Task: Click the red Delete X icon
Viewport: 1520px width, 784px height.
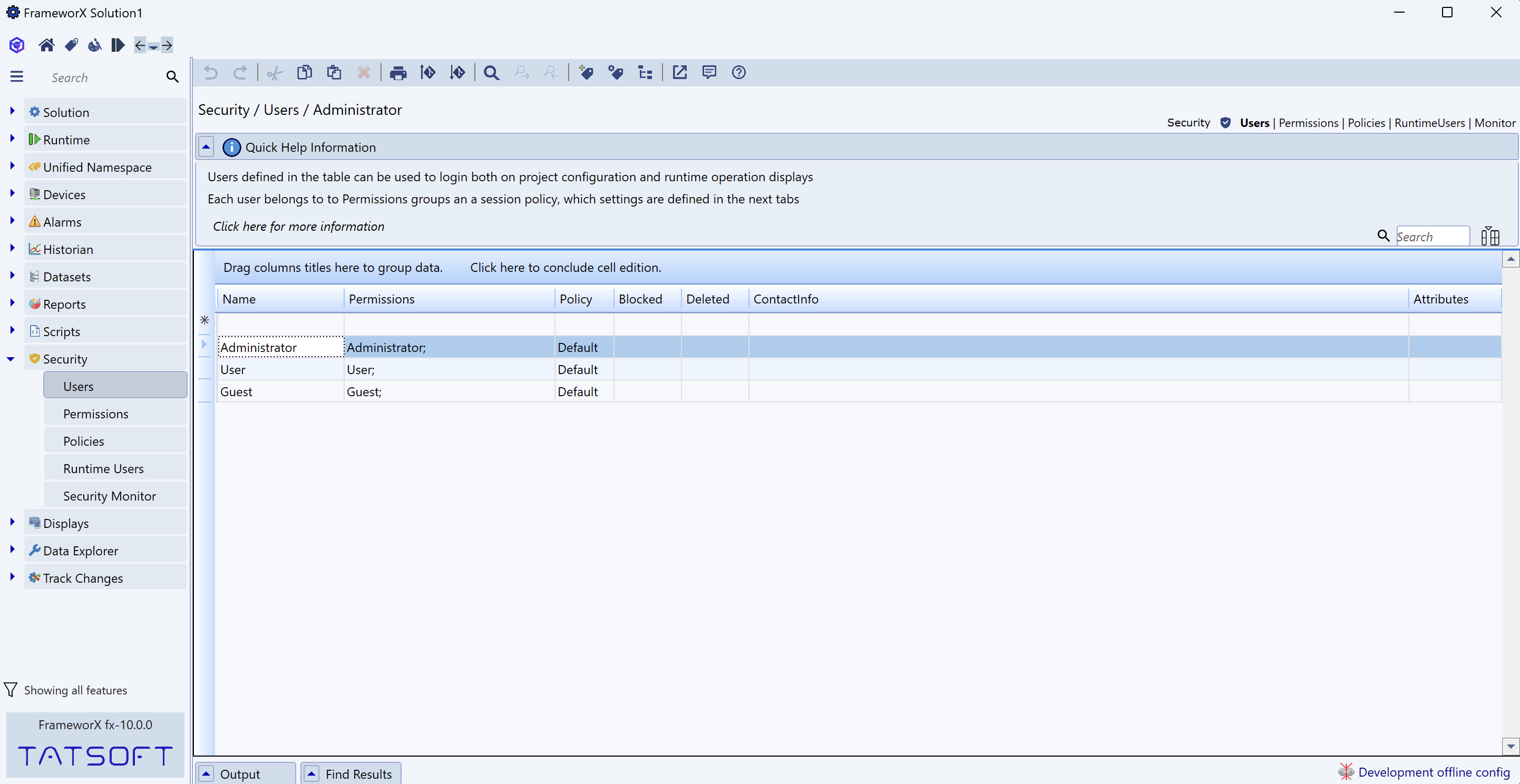Action: [x=364, y=73]
